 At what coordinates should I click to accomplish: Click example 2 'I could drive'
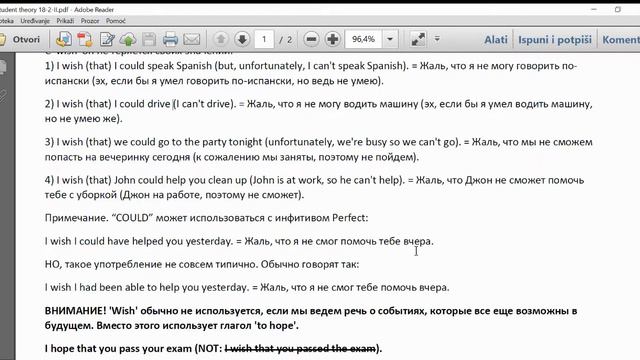point(142,104)
